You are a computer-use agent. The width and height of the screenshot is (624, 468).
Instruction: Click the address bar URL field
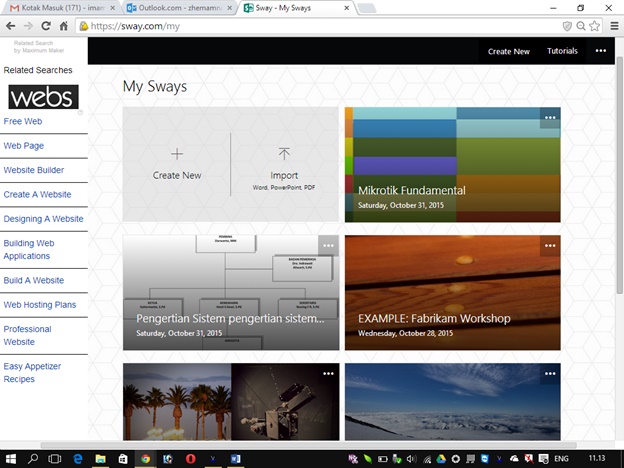coord(318,26)
